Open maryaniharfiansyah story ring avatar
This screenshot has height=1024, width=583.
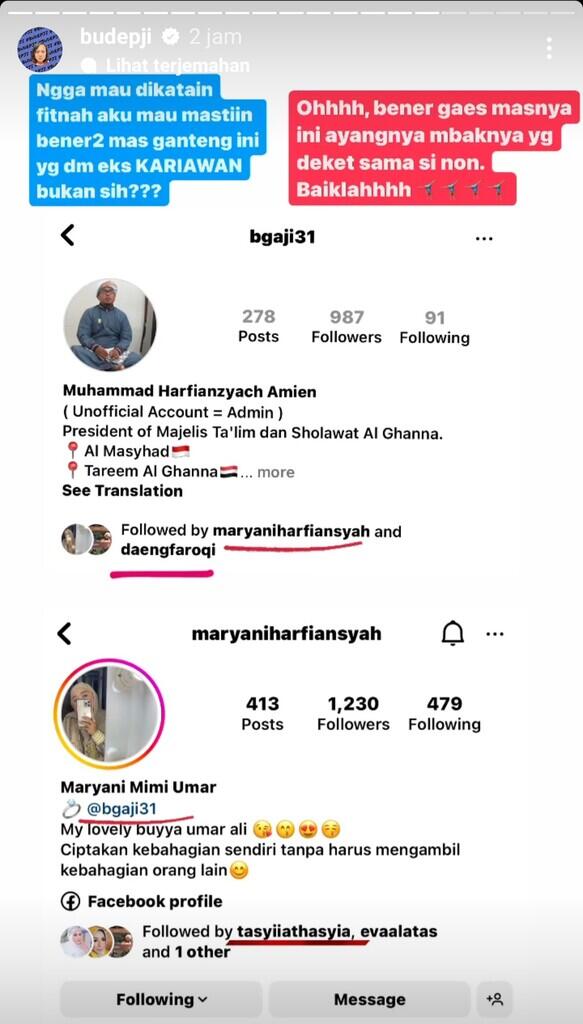[109, 714]
